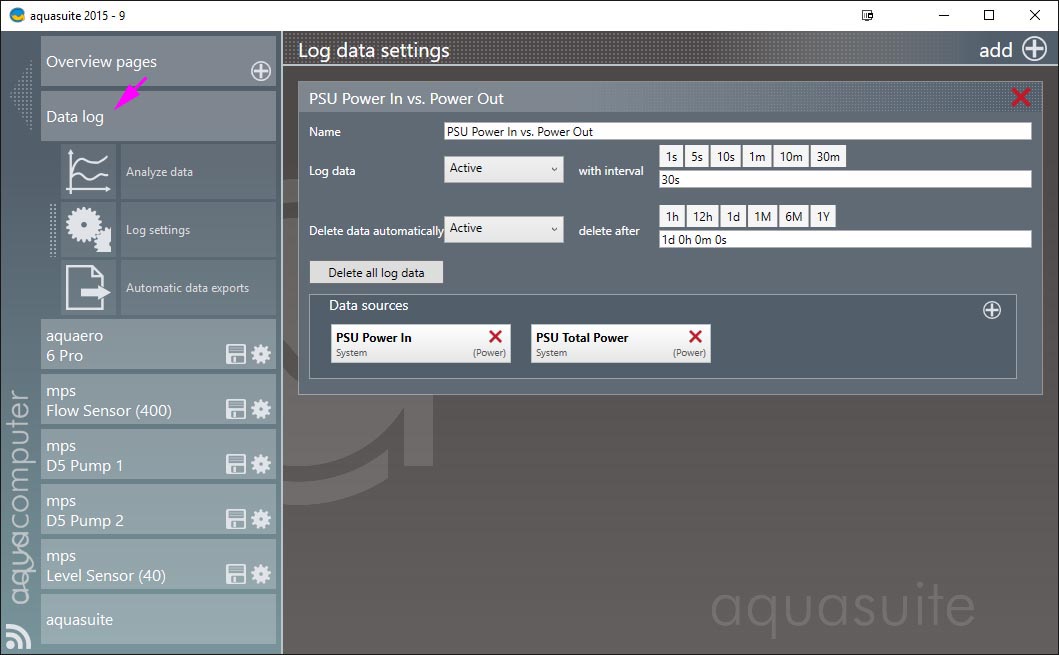Click the Automatic data exports icon

tap(88, 287)
